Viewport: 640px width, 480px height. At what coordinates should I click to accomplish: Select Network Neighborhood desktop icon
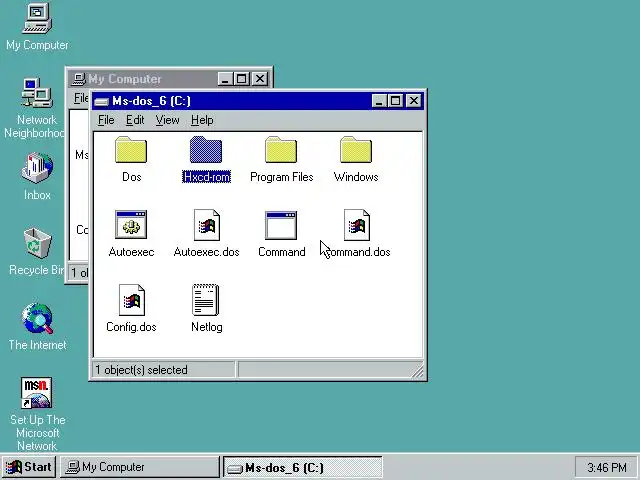tap(37, 93)
